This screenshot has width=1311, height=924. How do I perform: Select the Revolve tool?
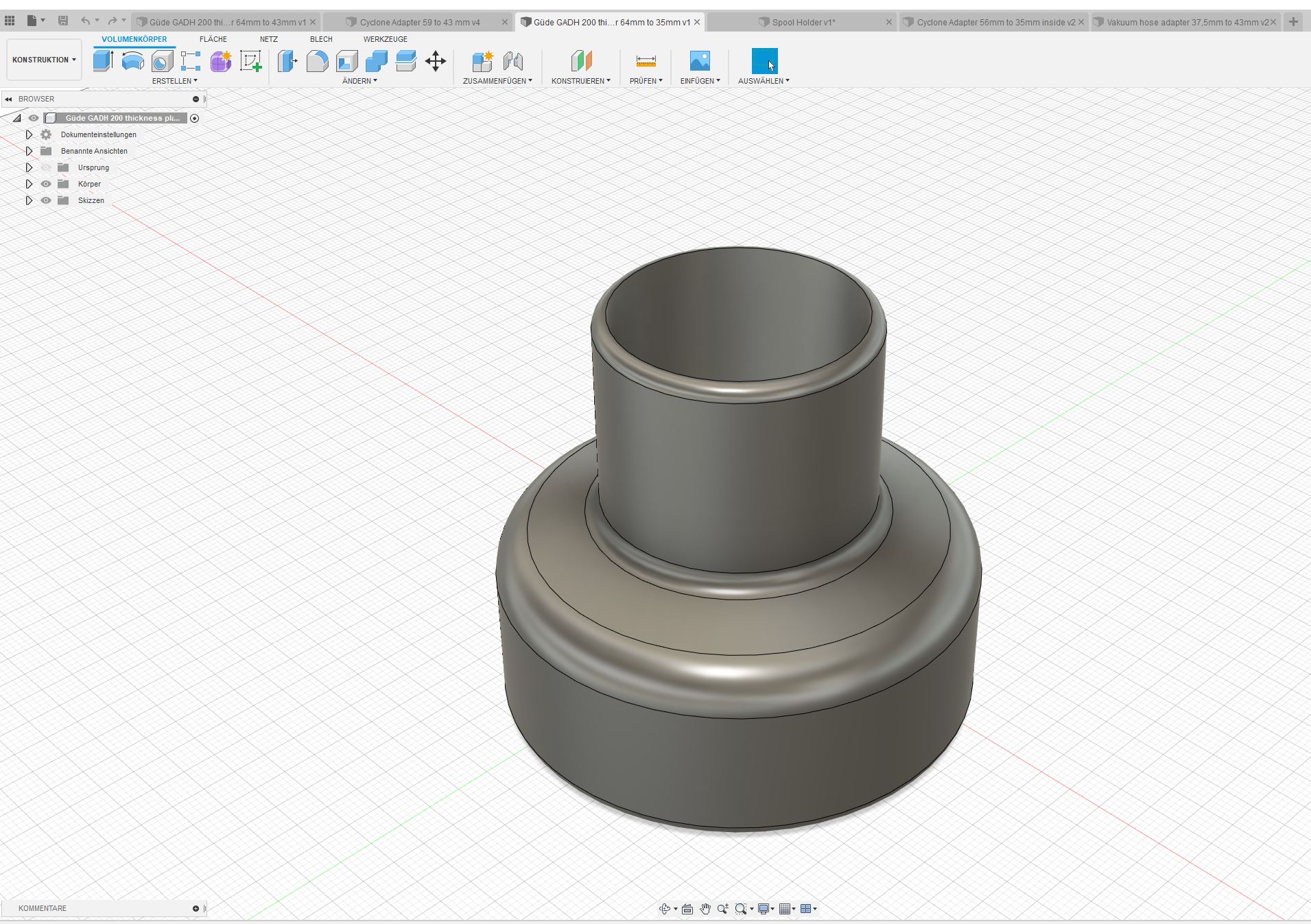click(x=132, y=61)
